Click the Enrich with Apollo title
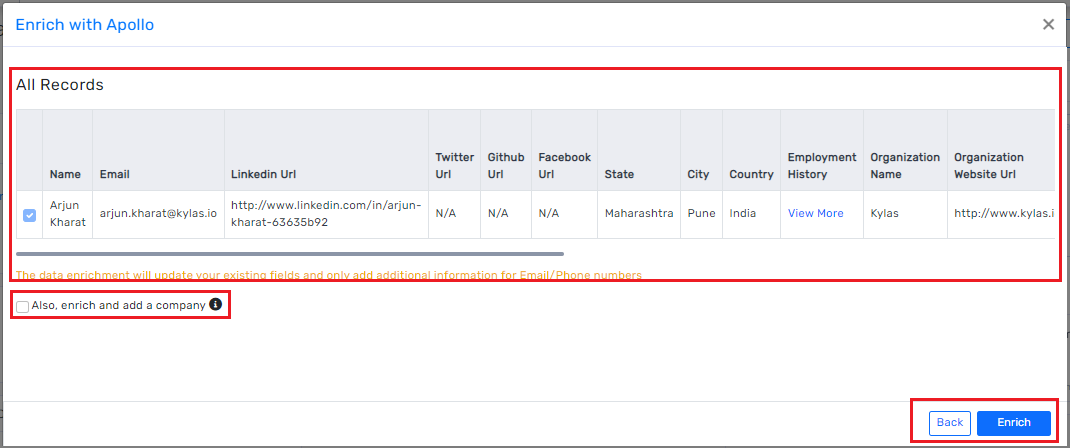The image size is (1070, 448). click(85, 25)
